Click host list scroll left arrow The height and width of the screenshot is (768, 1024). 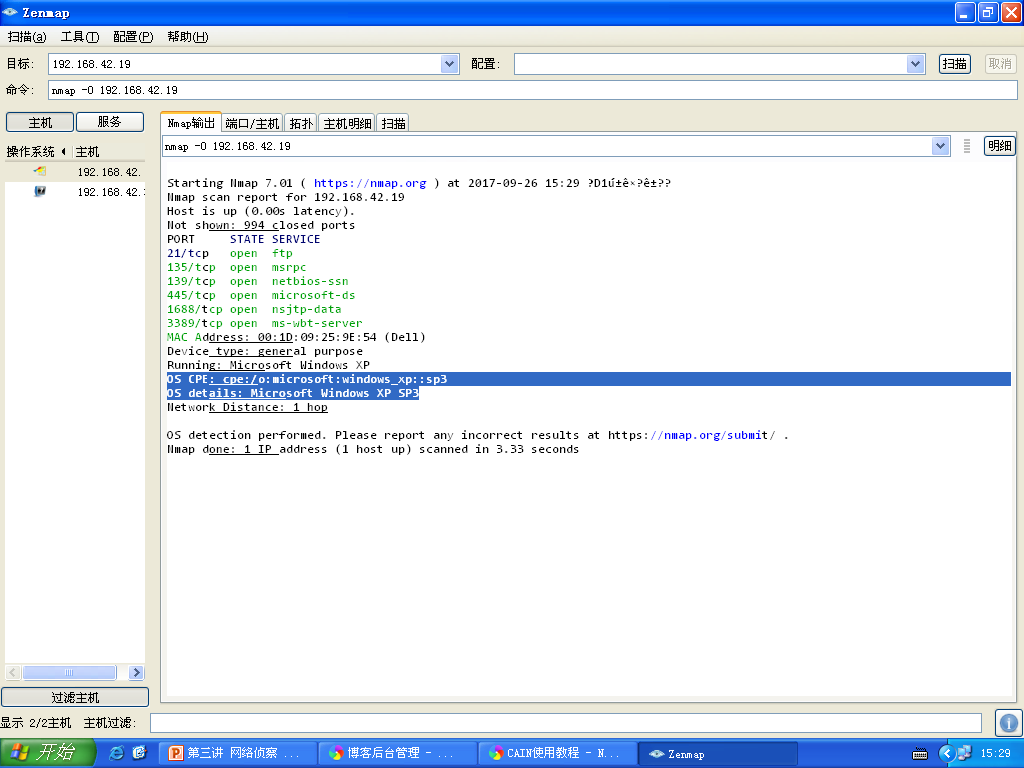[12, 672]
